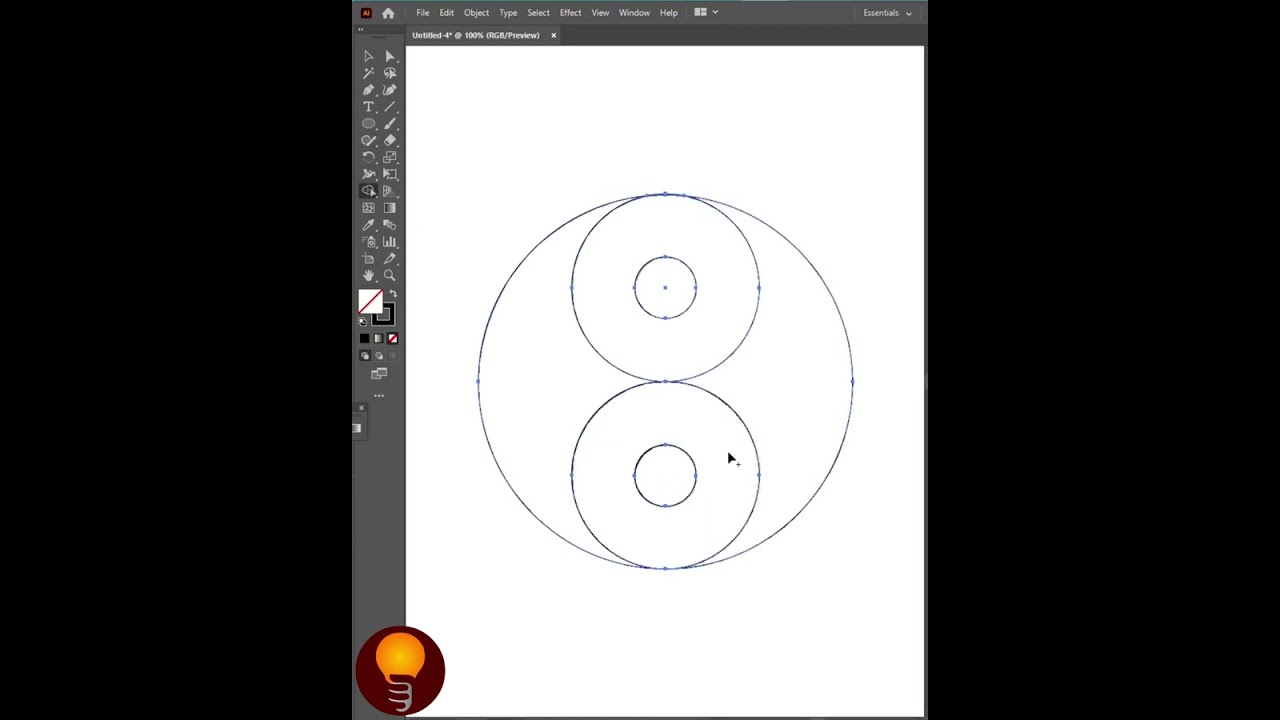Activate the Perspective Grid tool

390,191
